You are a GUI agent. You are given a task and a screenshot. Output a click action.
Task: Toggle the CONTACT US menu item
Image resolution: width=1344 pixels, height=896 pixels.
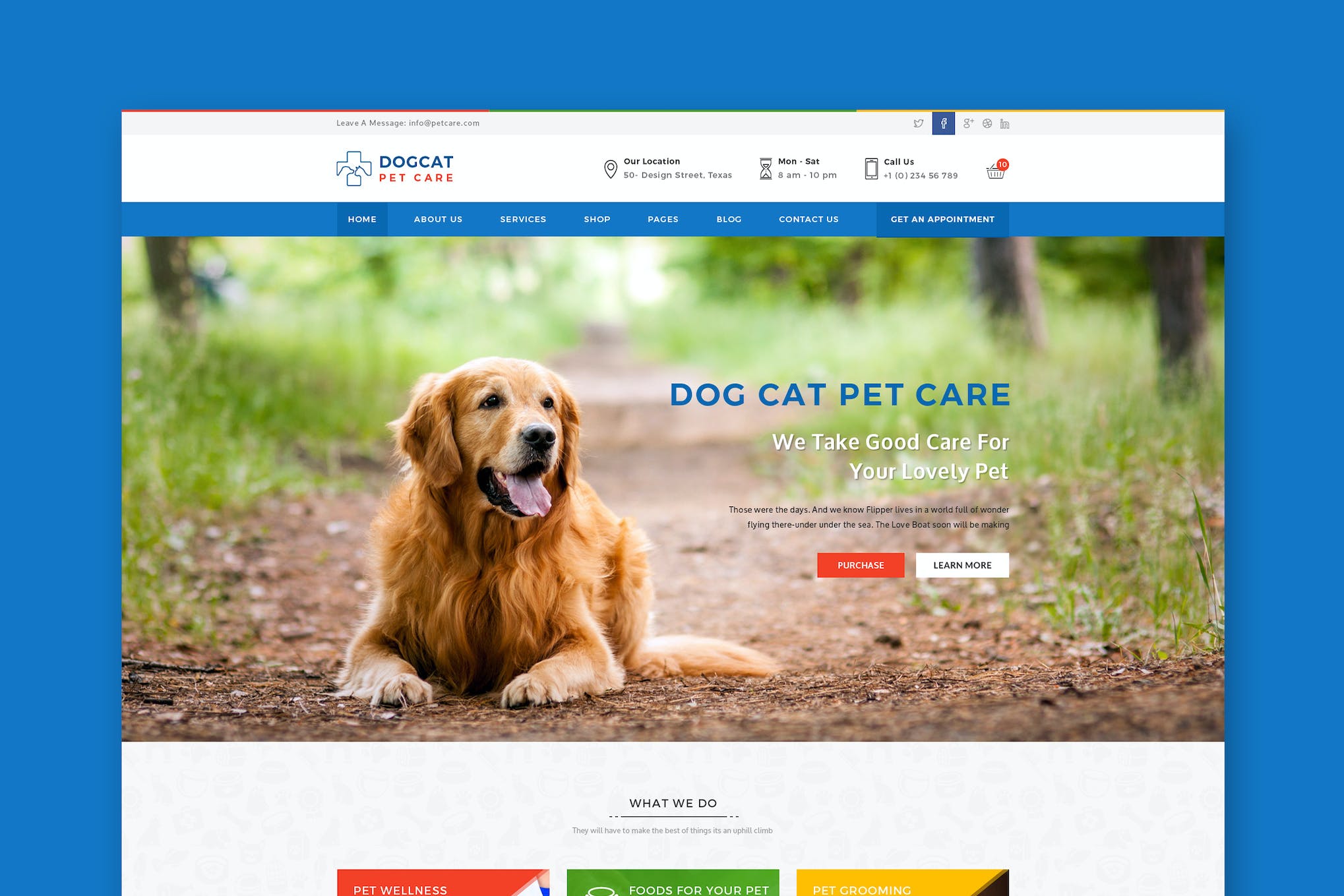(x=808, y=219)
